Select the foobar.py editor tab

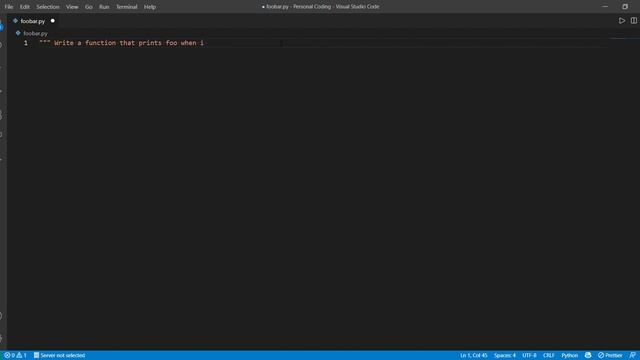click(33, 21)
